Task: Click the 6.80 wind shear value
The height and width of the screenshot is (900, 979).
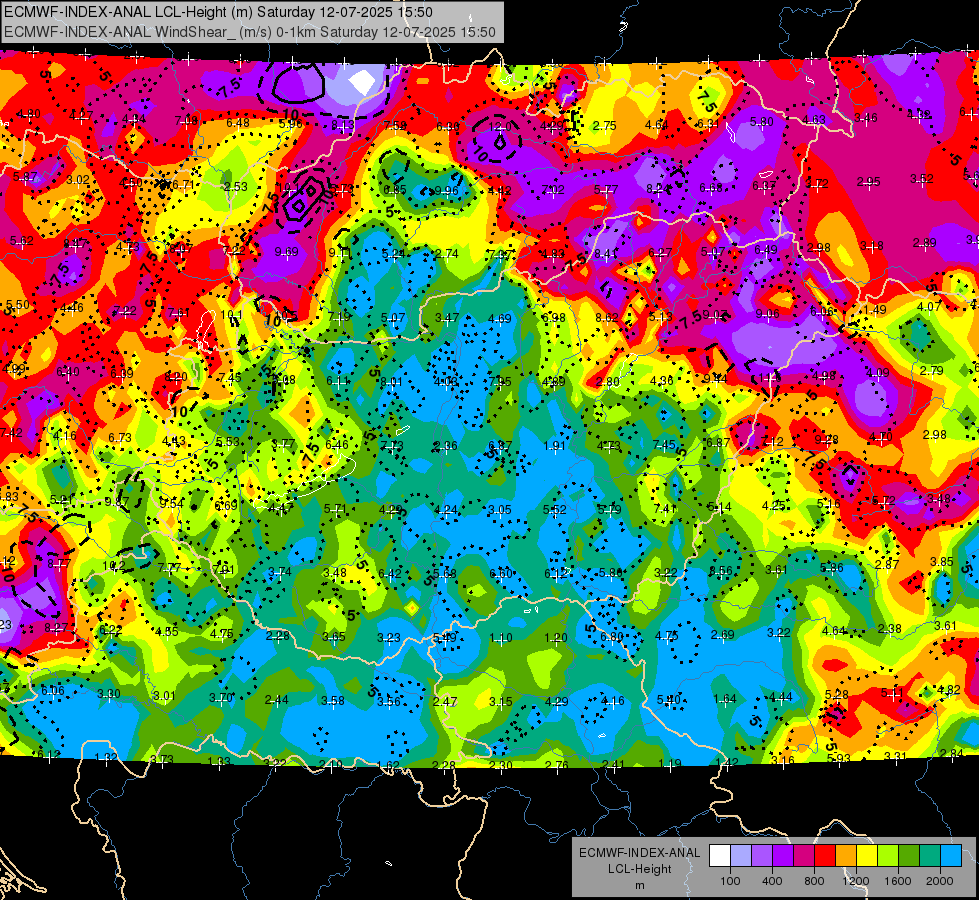Action: coord(612,636)
